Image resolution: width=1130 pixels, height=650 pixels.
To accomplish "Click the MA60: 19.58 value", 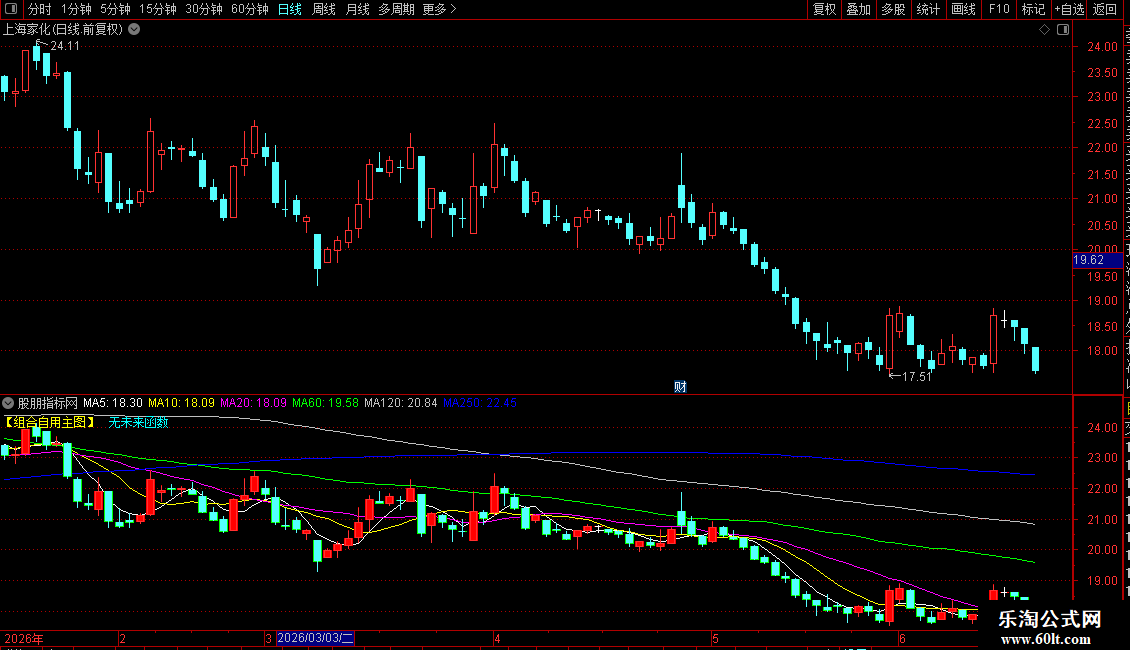I will point(325,403).
